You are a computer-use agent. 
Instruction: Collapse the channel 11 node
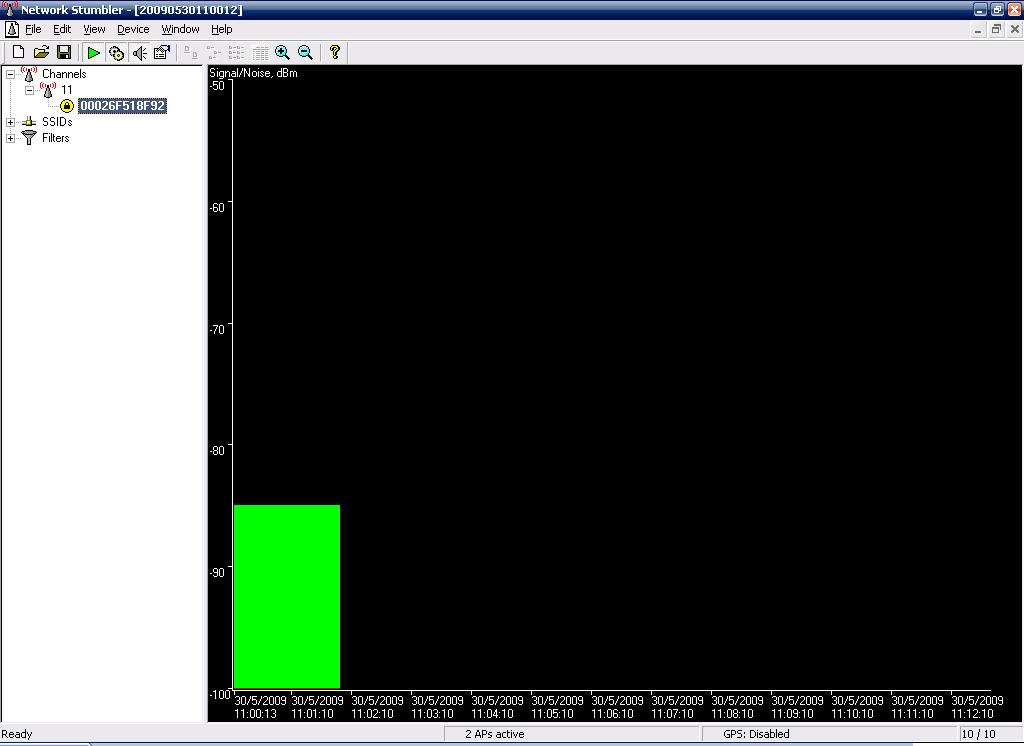coord(29,90)
